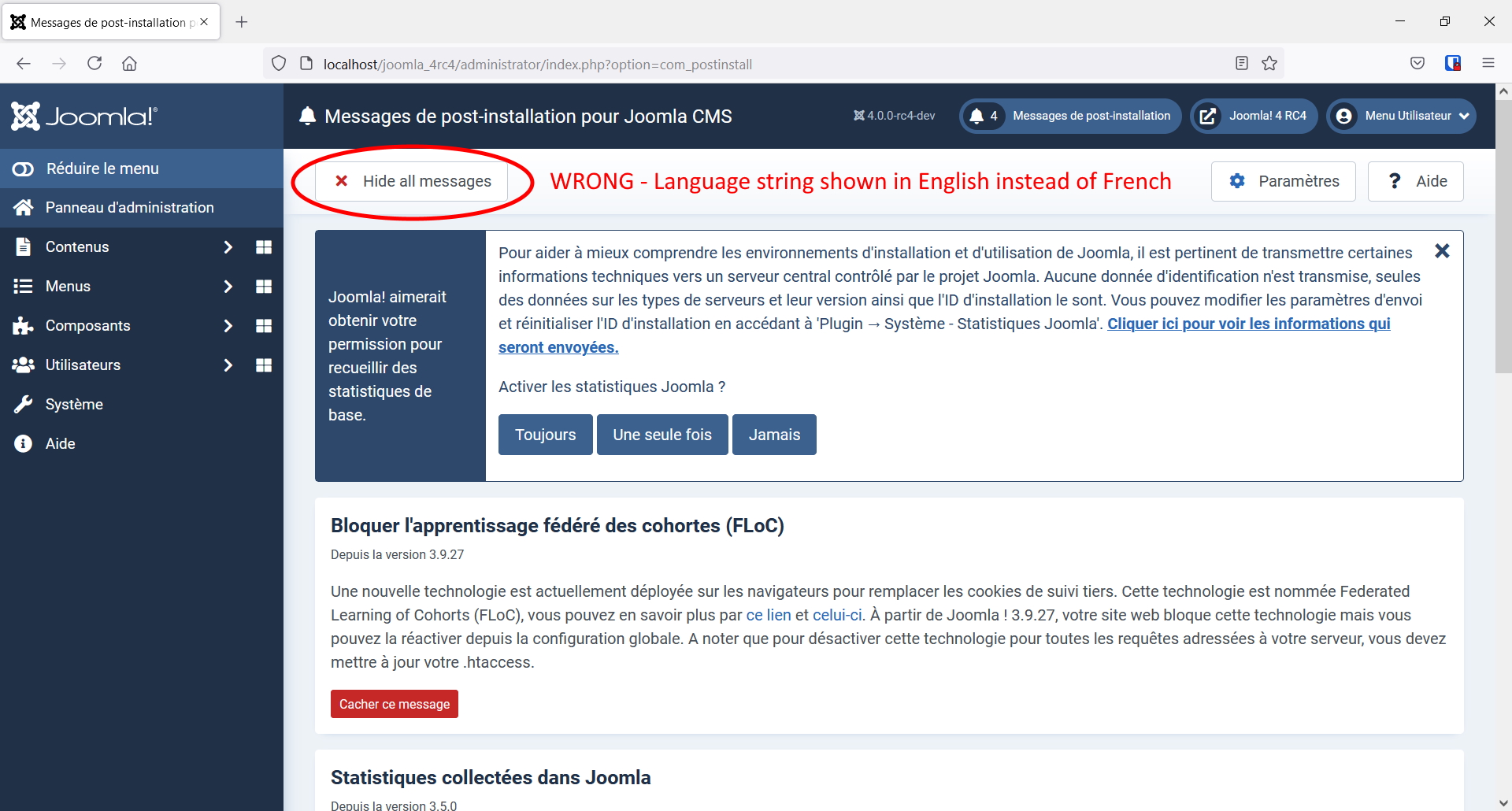Go to browser home page
Image resolution: width=1512 pixels, height=811 pixels.
point(130,64)
